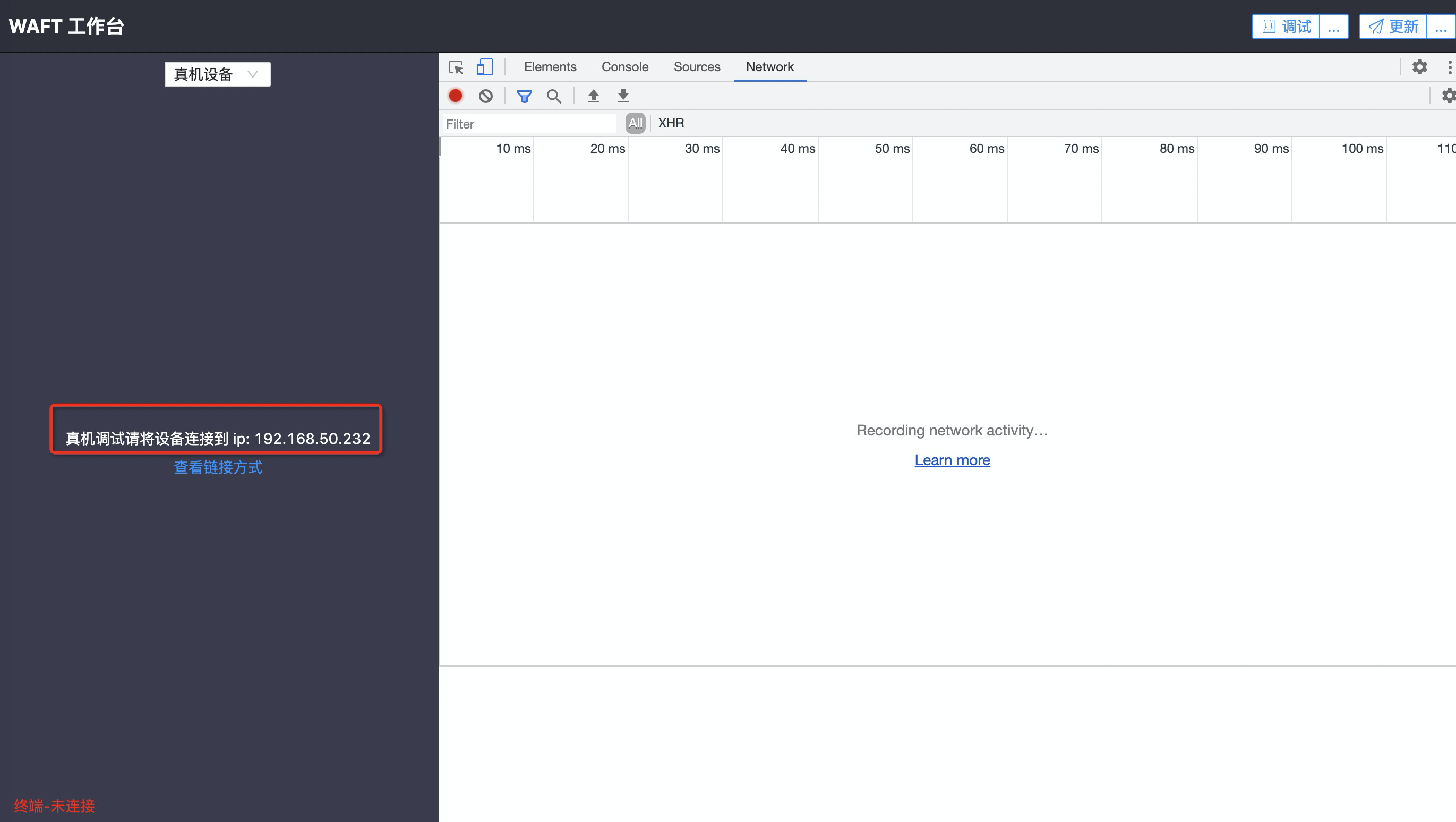Open the network search magnifier
1456x822 pixels.
554,96
